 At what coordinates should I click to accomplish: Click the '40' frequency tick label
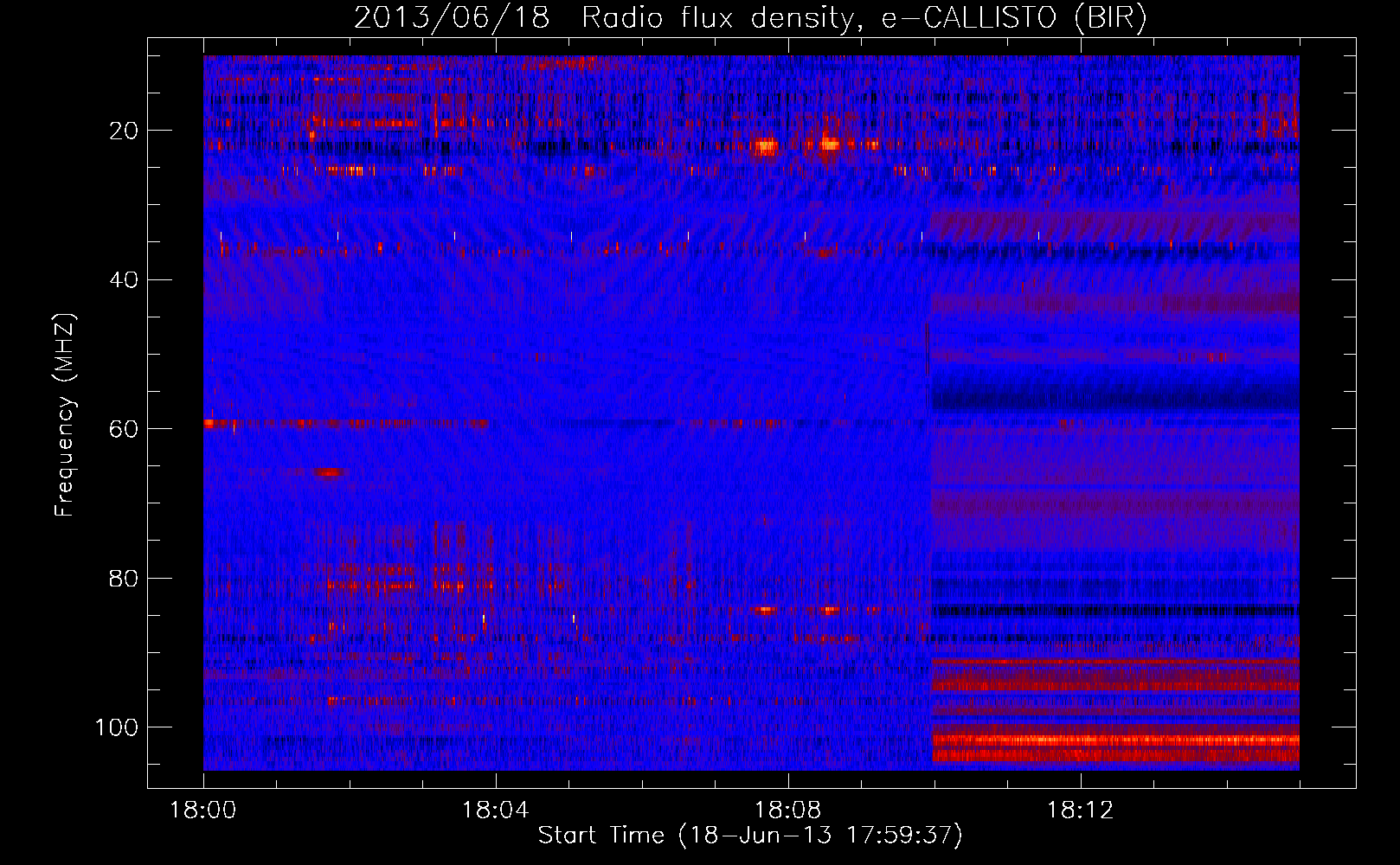[124, 280]
